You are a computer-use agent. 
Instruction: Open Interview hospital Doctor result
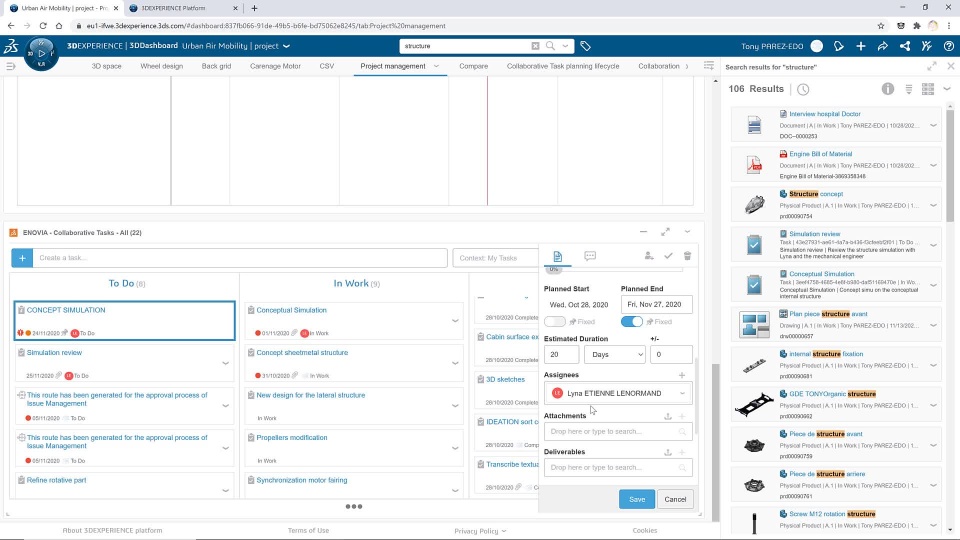point(825,114)
